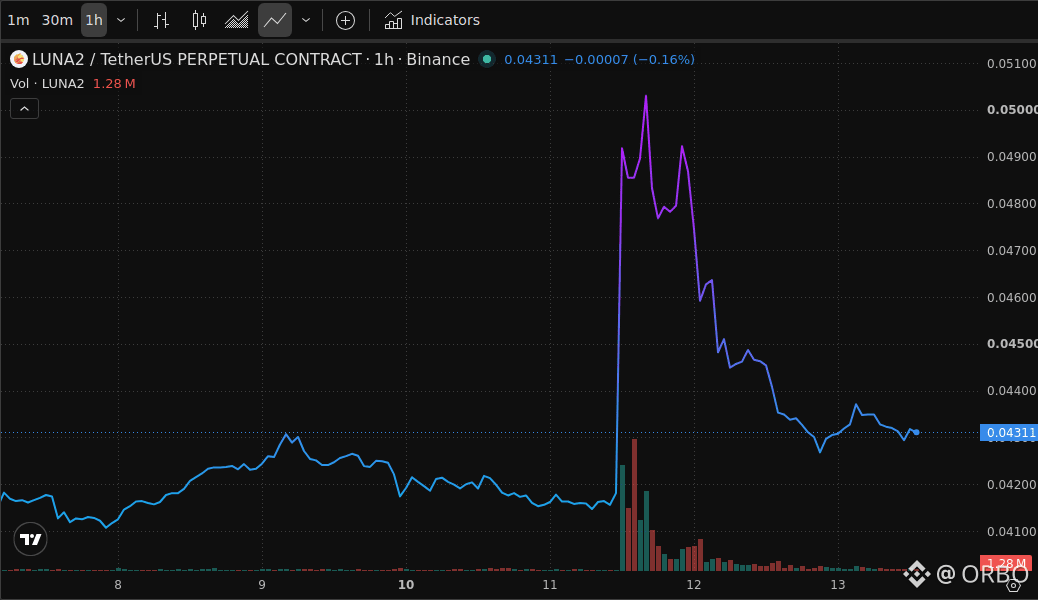Click the −0.00007 (−0.16%) change value
This screenshot has width=1038, height=600.
629,60
